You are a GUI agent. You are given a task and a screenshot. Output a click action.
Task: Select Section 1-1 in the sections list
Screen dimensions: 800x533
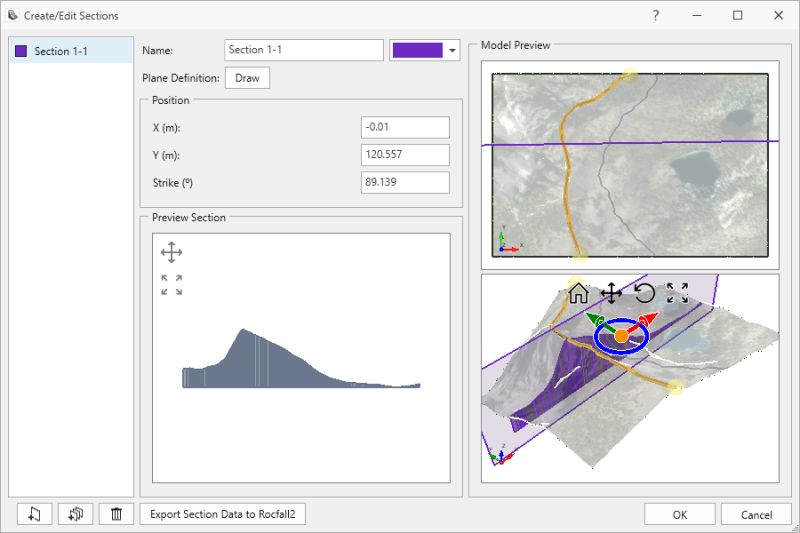71,51
